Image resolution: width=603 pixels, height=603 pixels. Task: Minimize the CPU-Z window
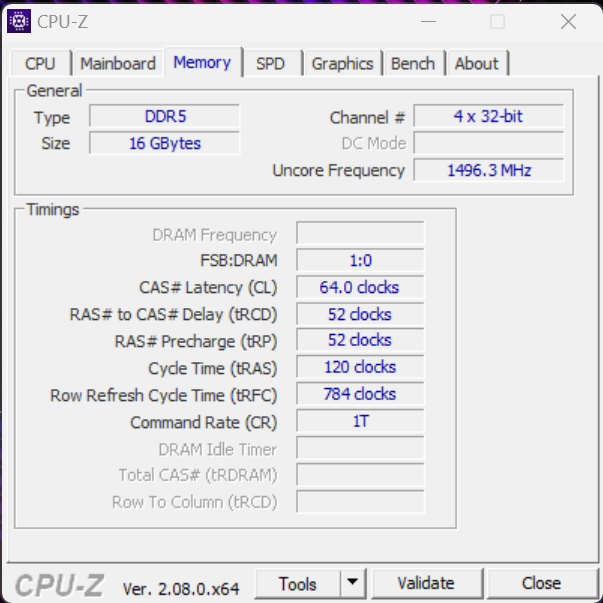428,22
